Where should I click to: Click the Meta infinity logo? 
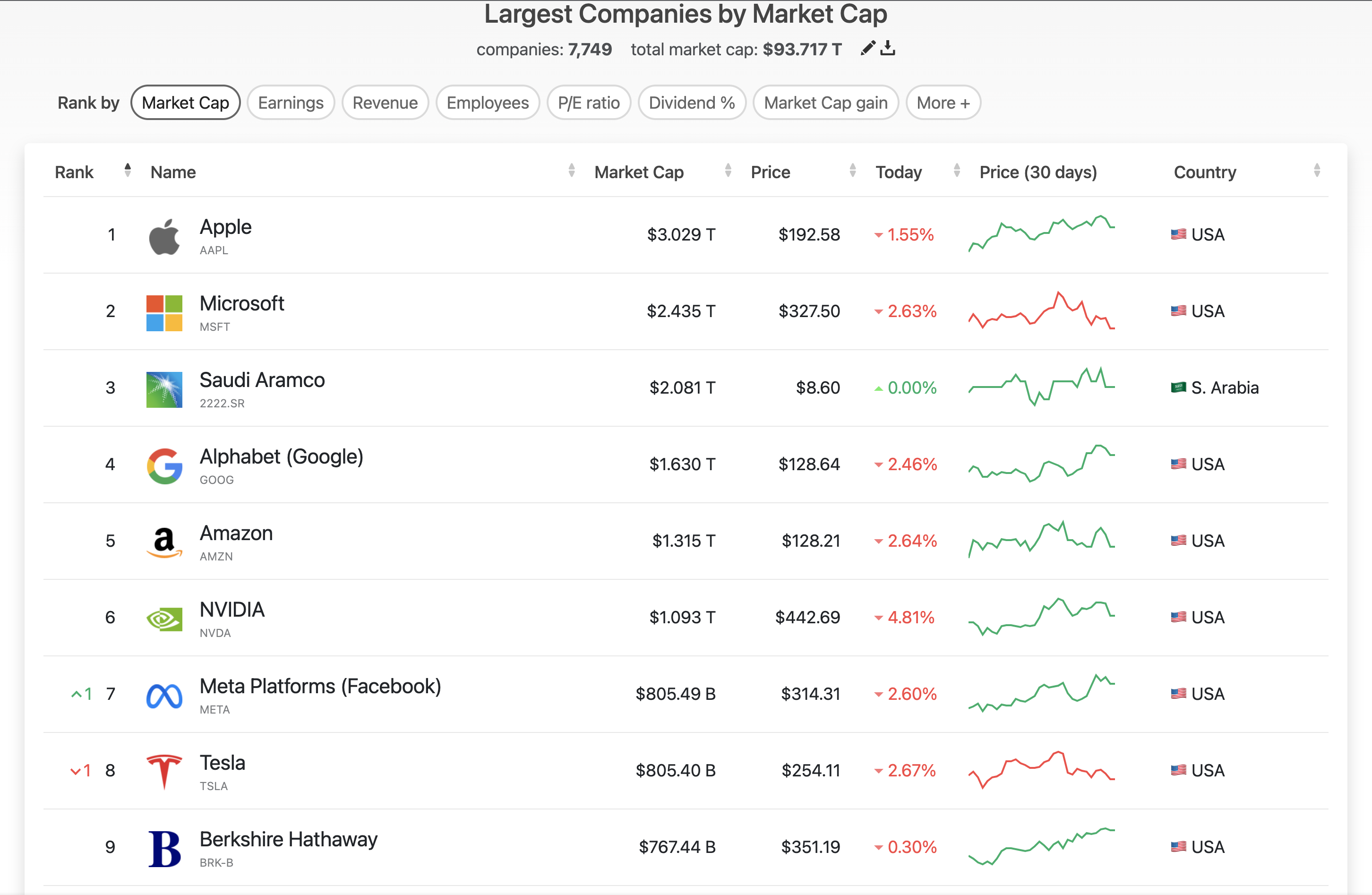pyautogui.click(x=164, y=696)
